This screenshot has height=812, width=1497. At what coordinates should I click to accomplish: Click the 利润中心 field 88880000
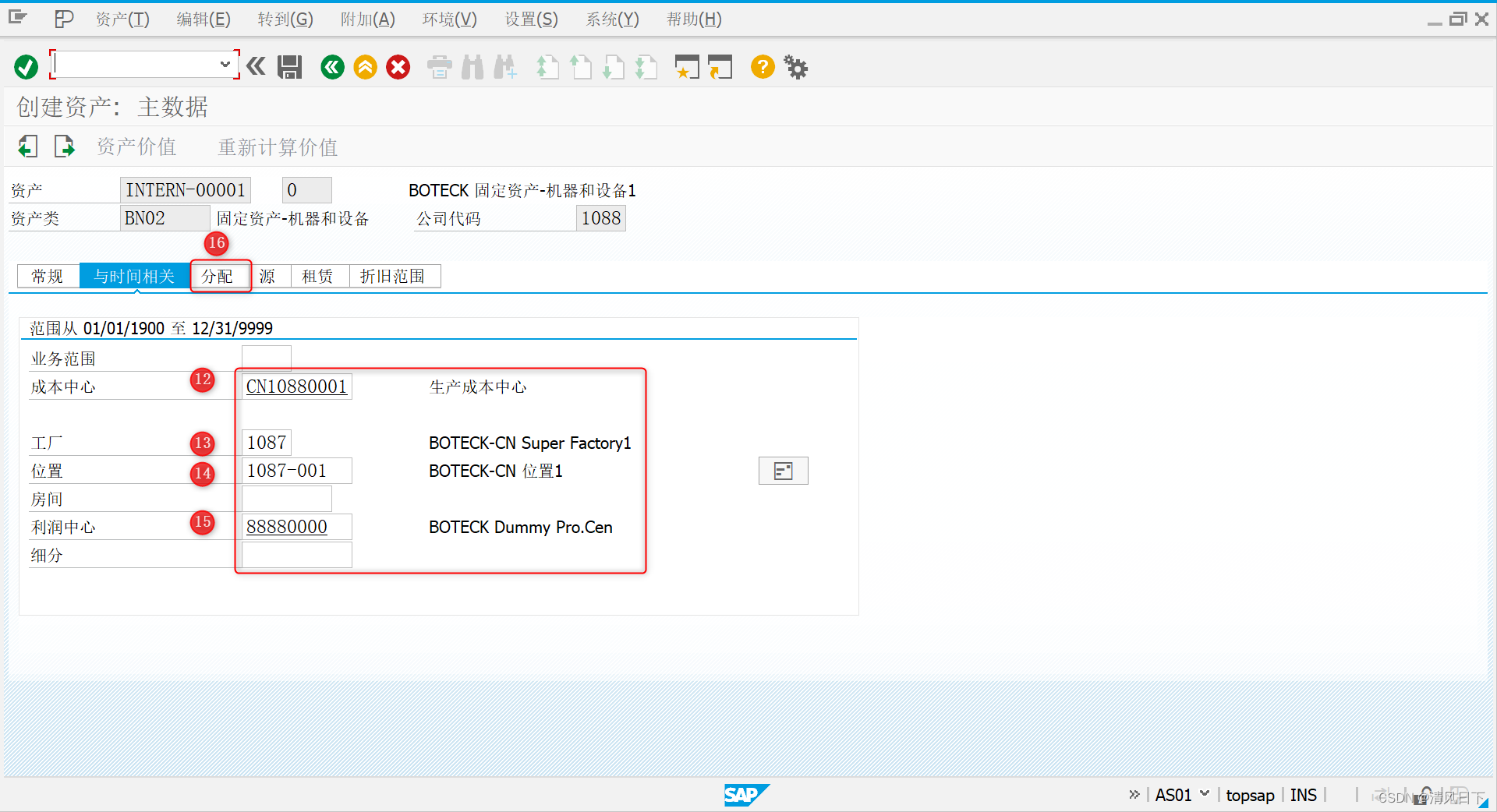(296, 527)
